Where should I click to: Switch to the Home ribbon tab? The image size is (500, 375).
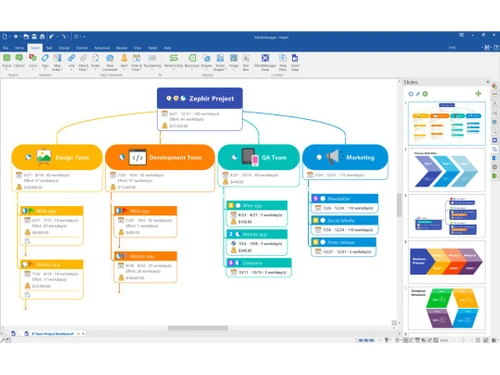pyautogui.click(x=20, y=48)
